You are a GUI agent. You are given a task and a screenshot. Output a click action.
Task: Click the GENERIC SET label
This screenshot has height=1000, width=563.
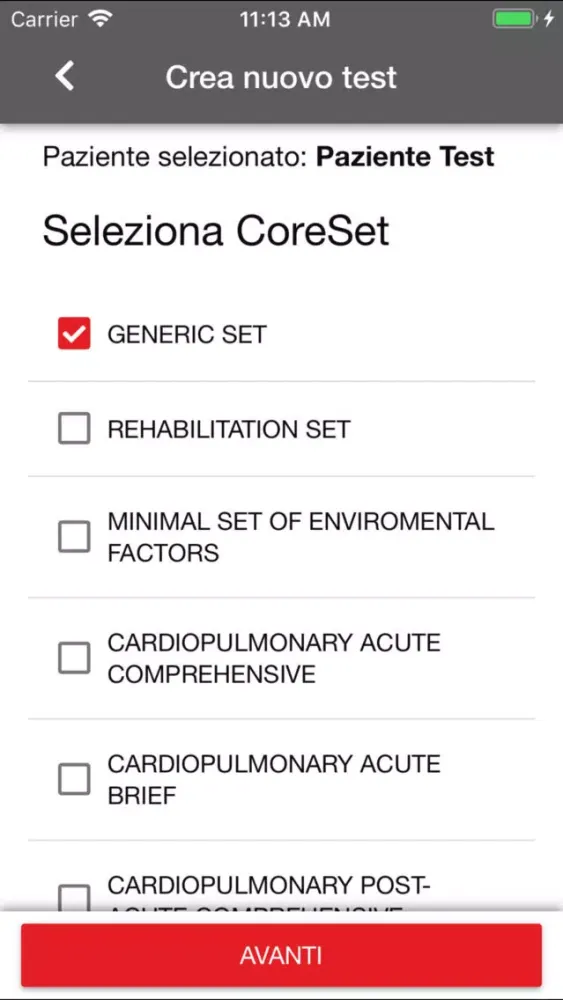click(187, 334)
